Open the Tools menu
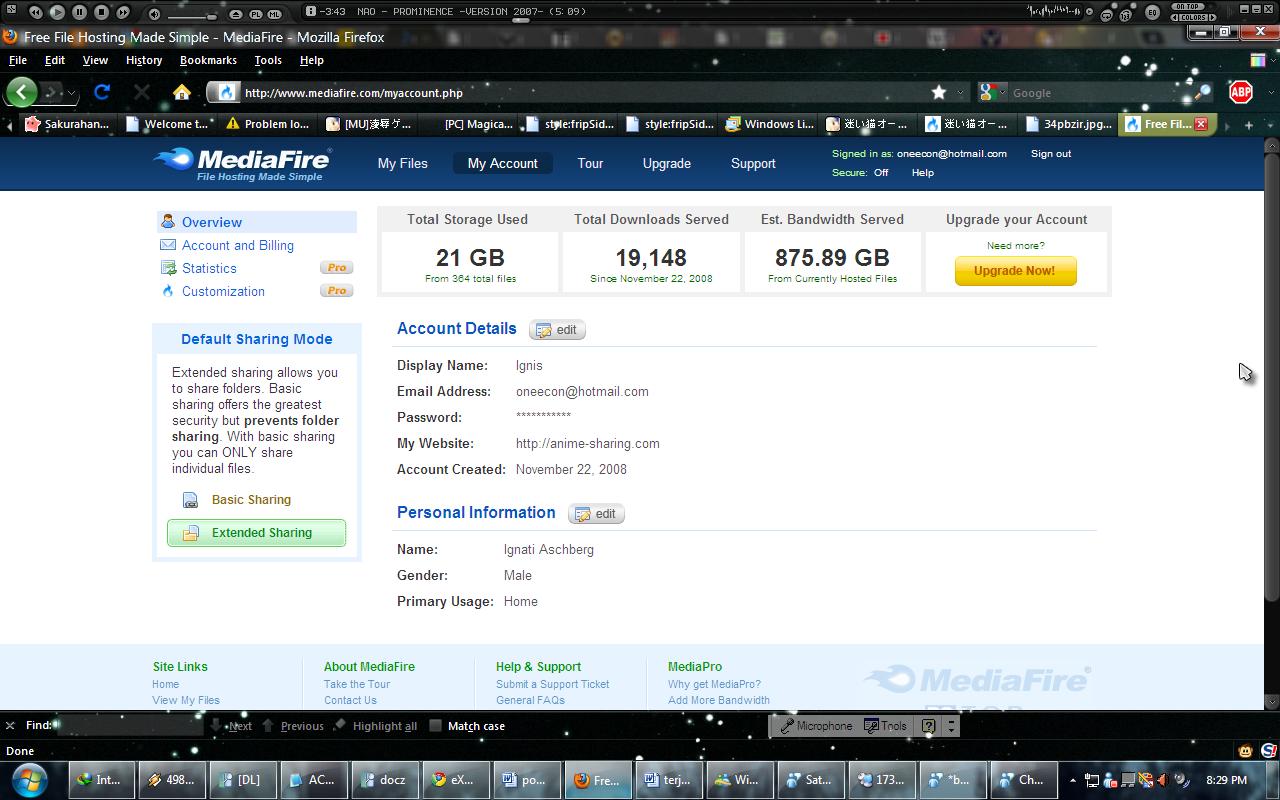The height and width of the screenshot is (800, 1280). pyautogui.click(x=268, y=60)
